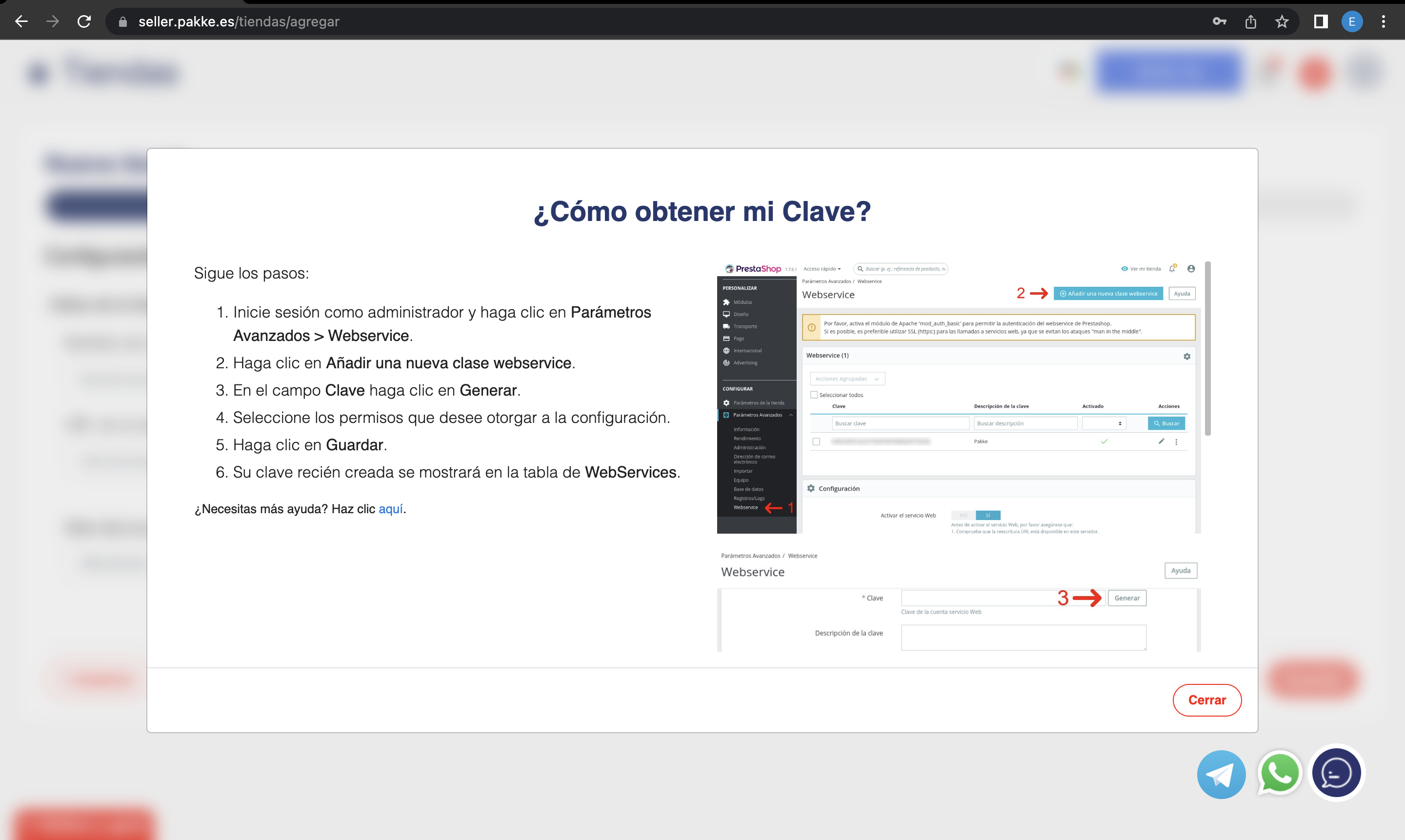Click the PrestaShop tutorial screenshot
Image resolution: width=1405 pixels, height=840 pixels.
958,396
